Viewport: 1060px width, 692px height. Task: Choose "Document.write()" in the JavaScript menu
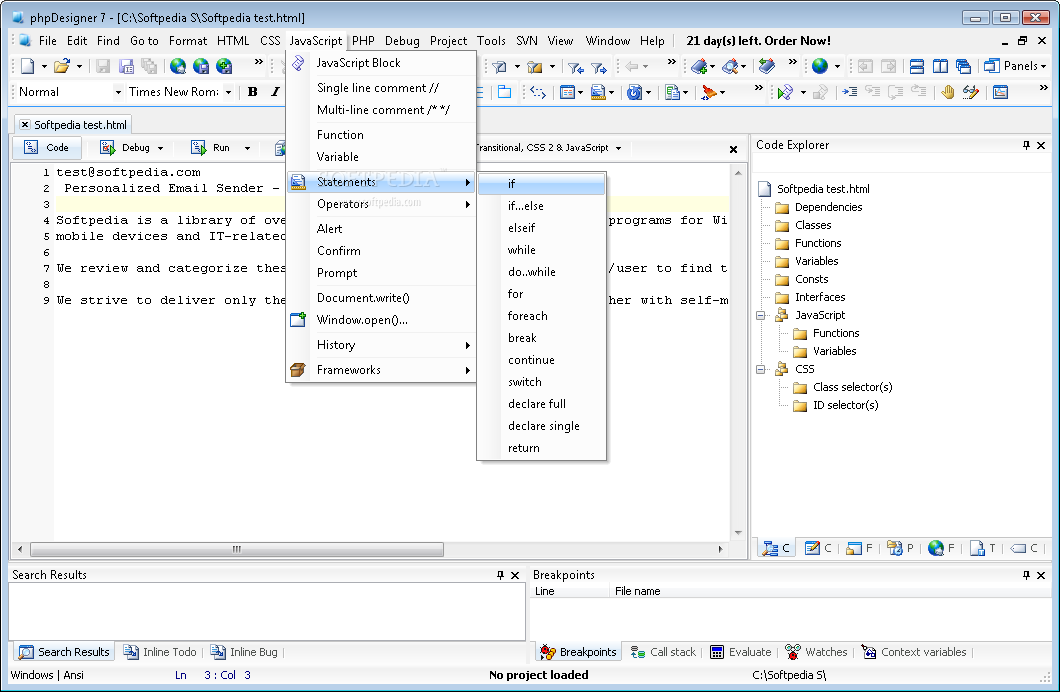(363, 298)
